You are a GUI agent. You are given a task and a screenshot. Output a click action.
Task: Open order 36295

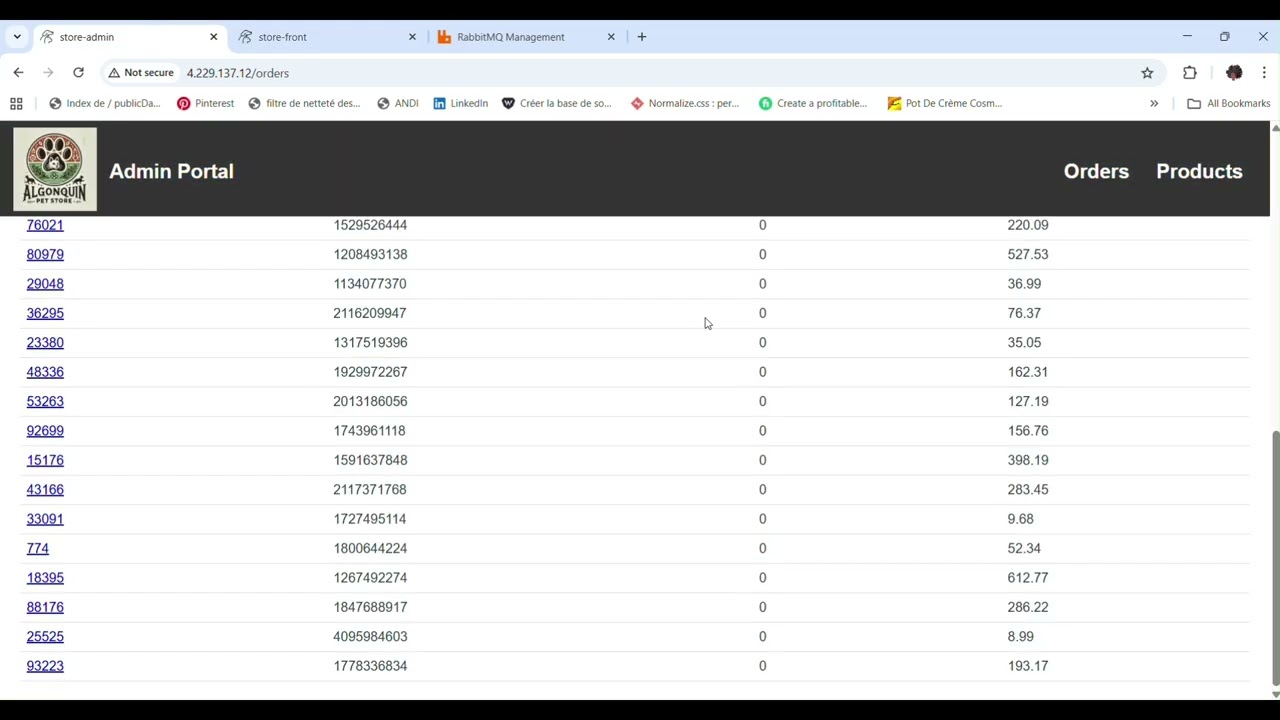pyautogui.click(x=45, y=313)
